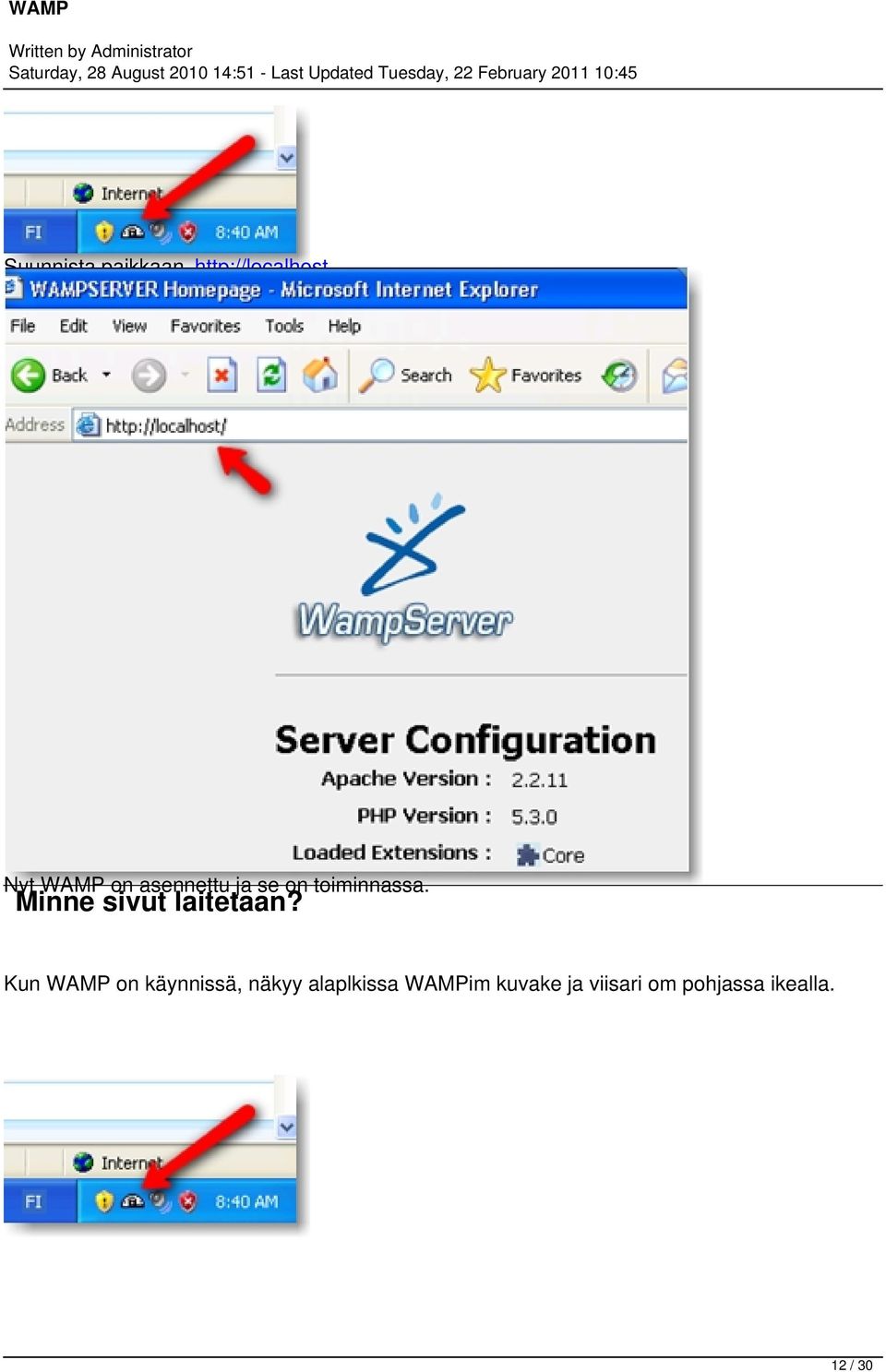Click the FI language indicator in the tray image under the 'Kun WAMP' paragraph
Viewport: 886px width, 1372px height.
pos(33,1201)
